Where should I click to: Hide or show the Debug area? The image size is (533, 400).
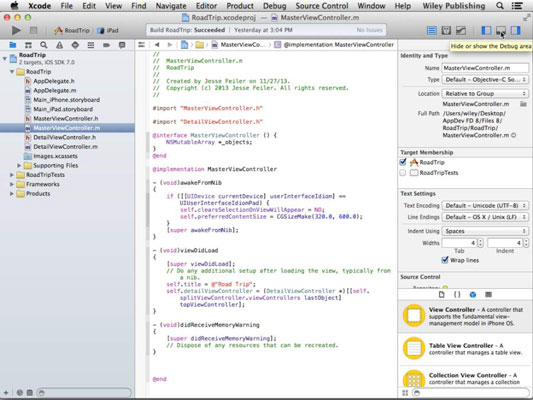click(501, 31)
